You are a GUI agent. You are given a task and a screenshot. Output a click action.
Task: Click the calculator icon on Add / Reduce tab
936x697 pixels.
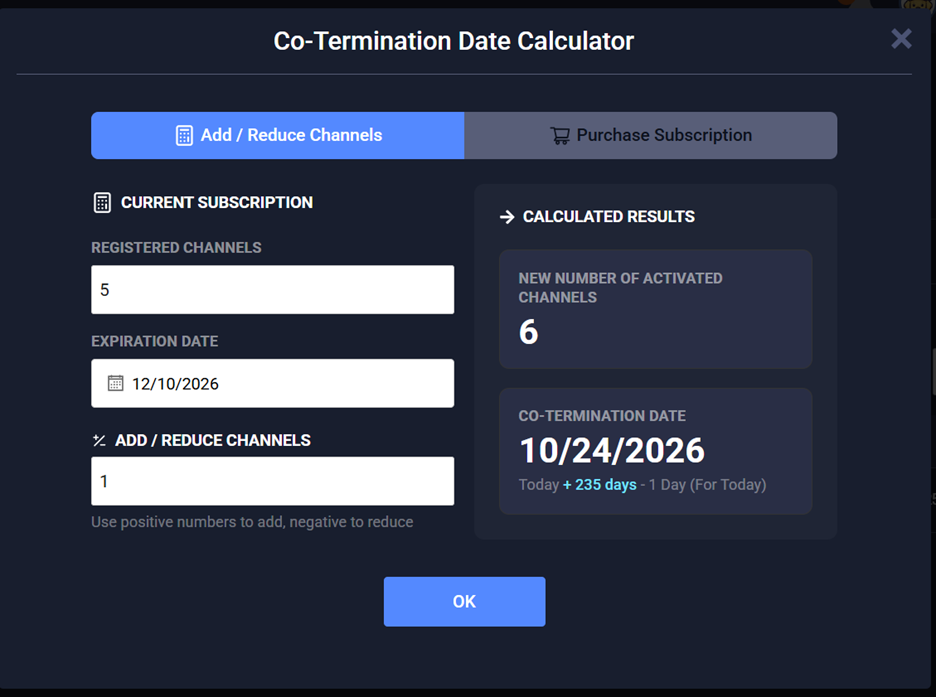click(x=184, y=135)
